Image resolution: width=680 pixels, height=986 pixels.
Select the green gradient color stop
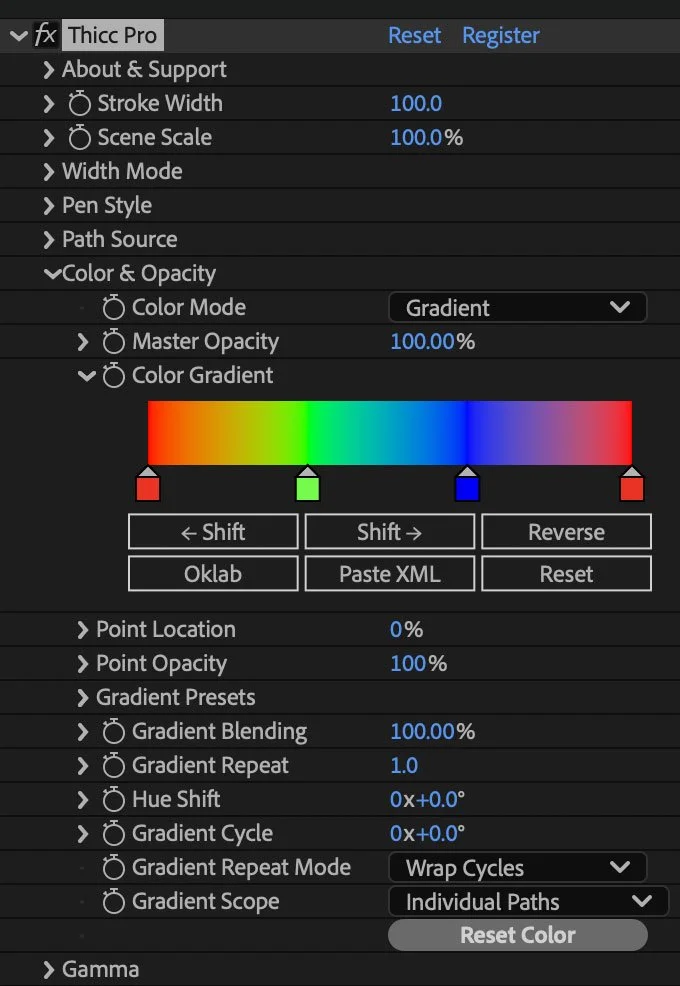(308, 484)
